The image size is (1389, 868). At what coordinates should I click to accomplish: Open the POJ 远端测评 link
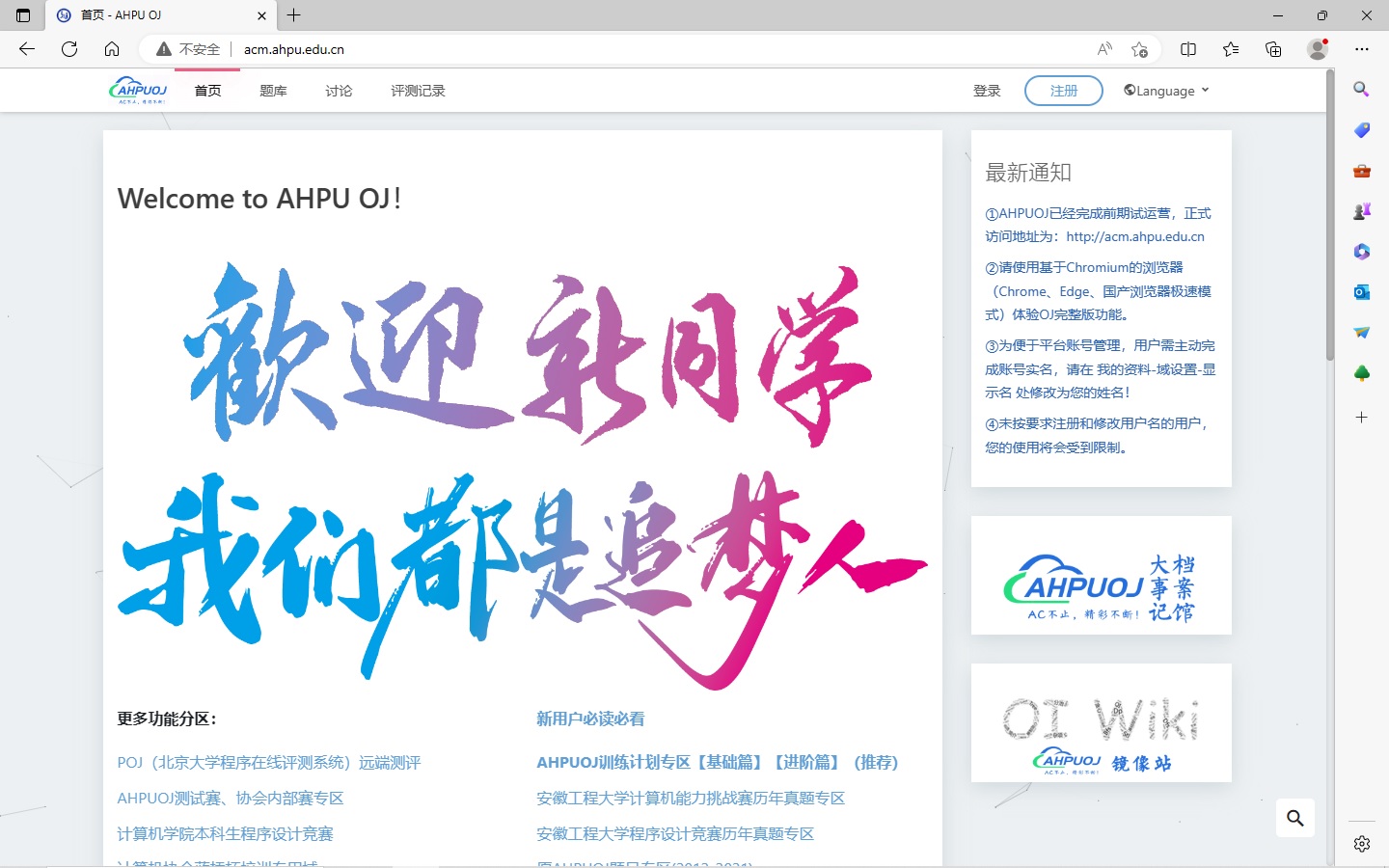click(x=269, y=763)
